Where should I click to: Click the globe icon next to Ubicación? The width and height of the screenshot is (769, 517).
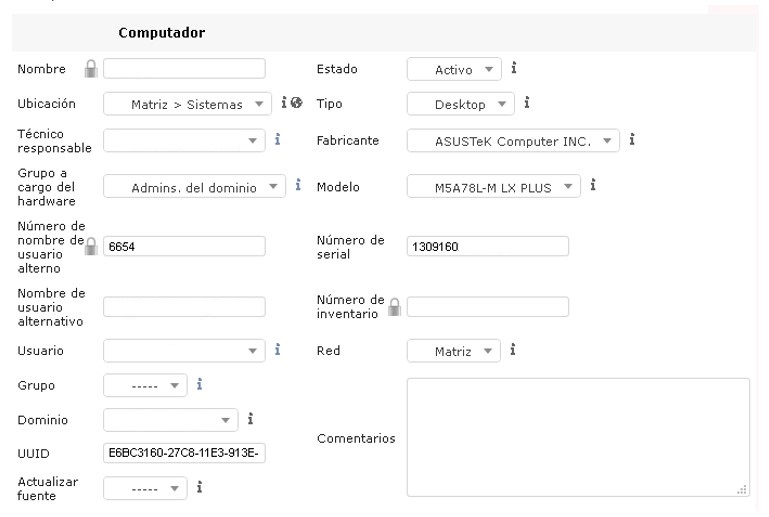coord(296,104)
